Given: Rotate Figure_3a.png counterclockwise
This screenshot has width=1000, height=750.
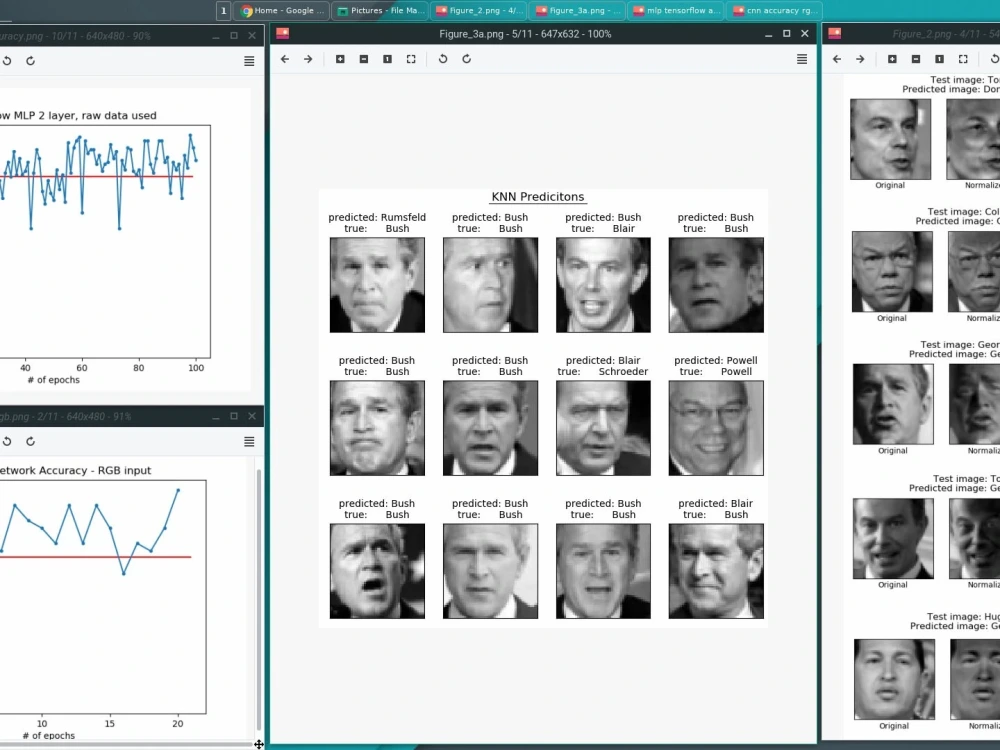Looking at the screenshot, I should 443,59.
